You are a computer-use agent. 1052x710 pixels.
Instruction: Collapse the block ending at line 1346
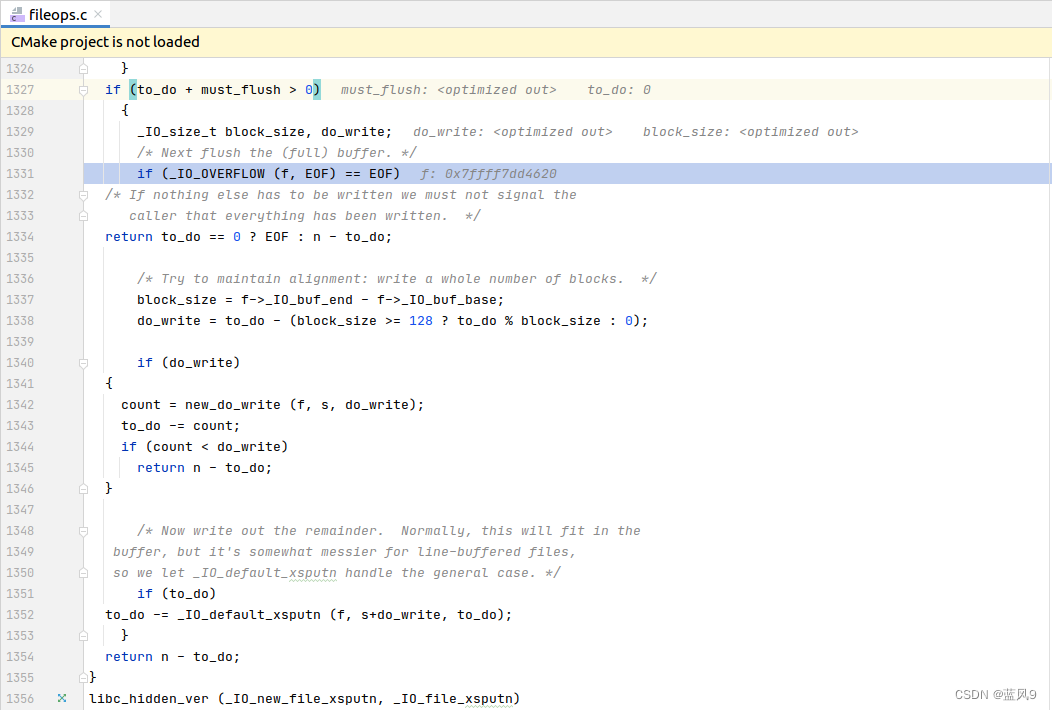[x=83, y=488]
